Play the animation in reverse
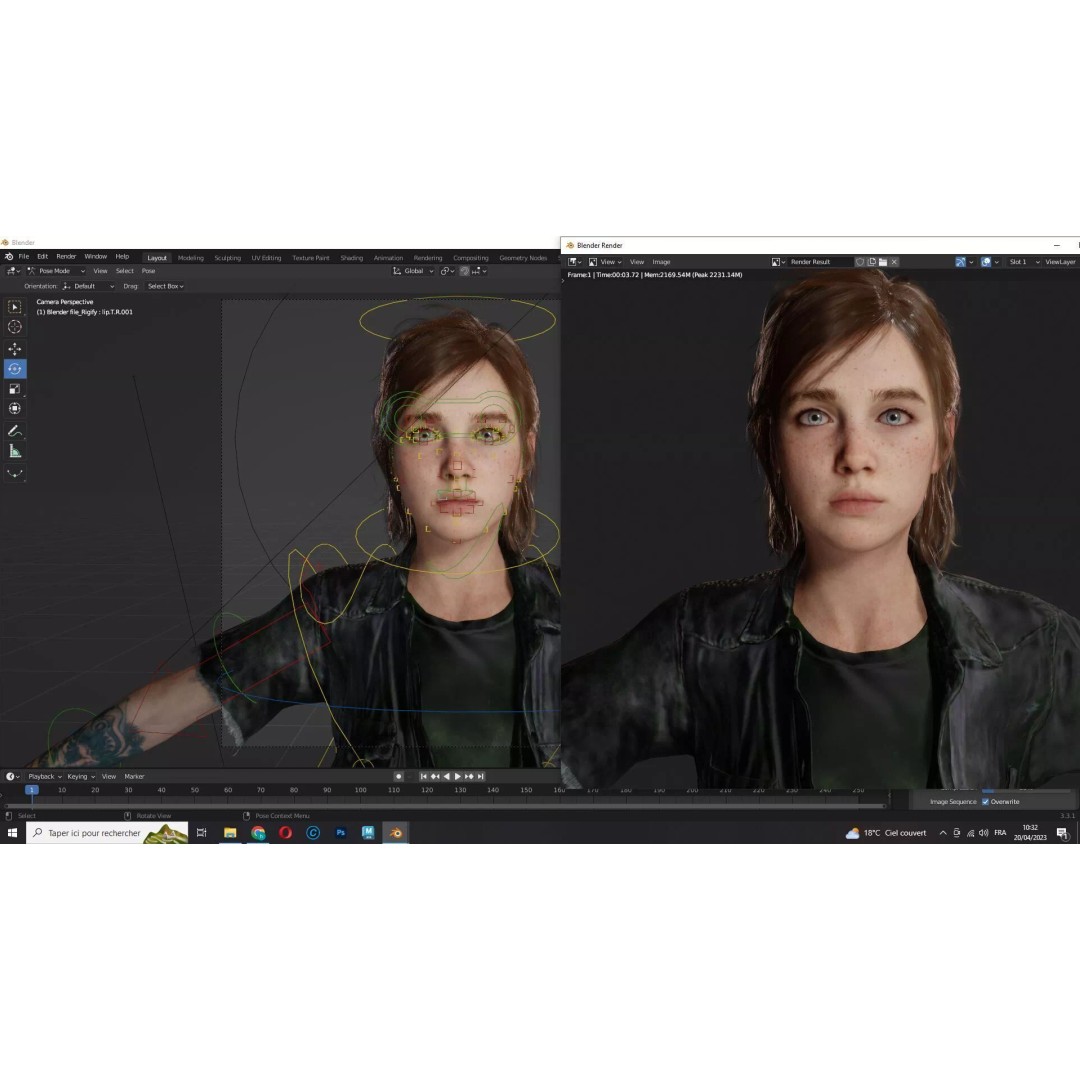This screenshot has width=1080, height=1080. click(x=446, y=776)
